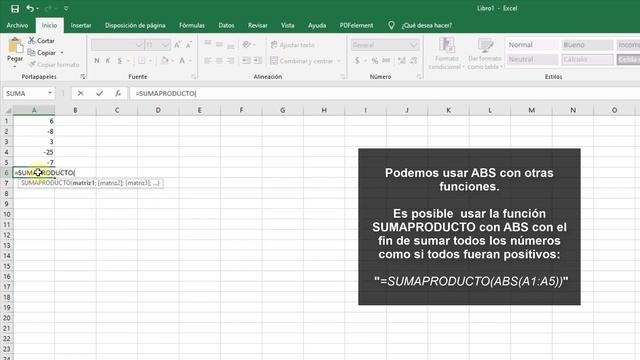Align cell text right
Screen dimensions: 640x360
(x=231, y=60)
